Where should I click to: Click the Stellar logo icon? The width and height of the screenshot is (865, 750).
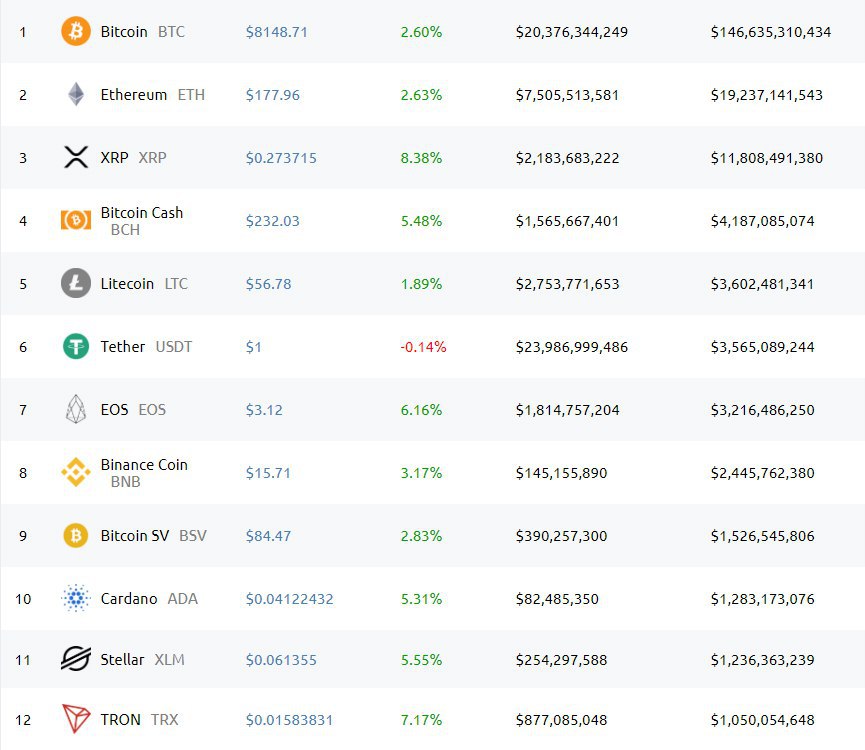(x=76, y=660)
